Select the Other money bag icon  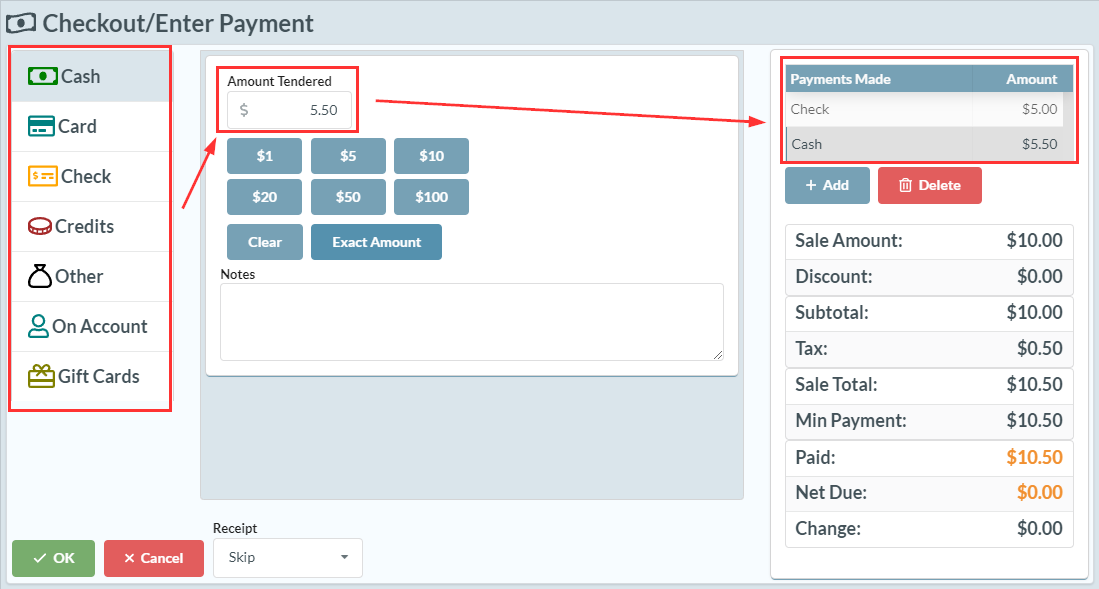tap(40, 276)
